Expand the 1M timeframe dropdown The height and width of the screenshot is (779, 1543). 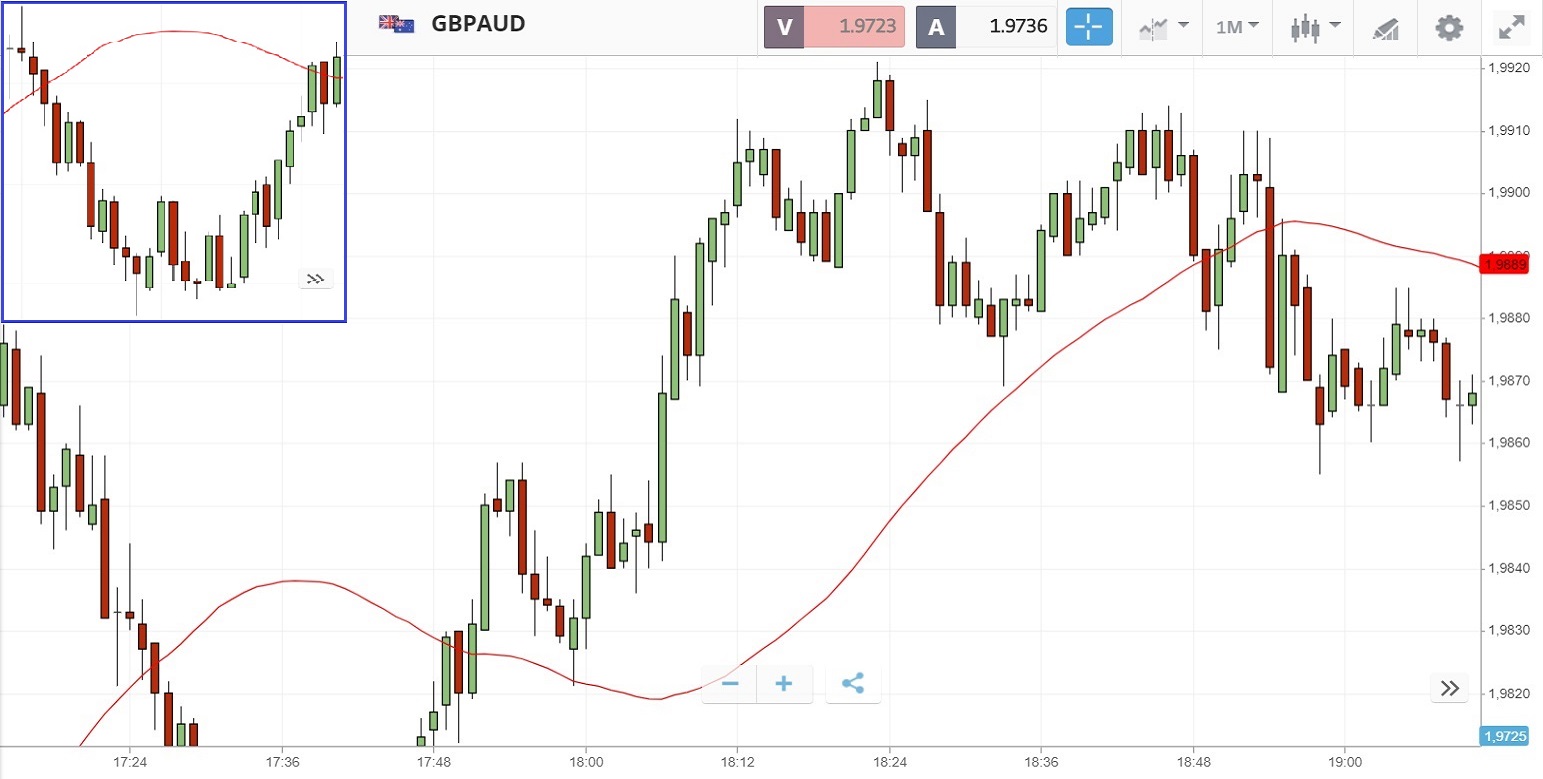point(1236,27)
